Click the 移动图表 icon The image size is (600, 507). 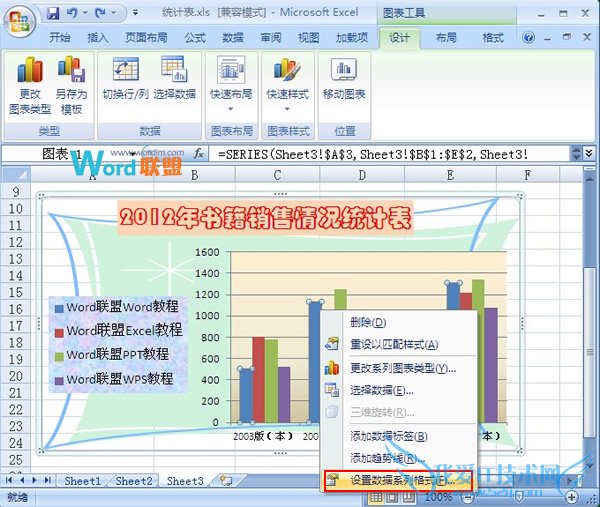tap(344, 69)
